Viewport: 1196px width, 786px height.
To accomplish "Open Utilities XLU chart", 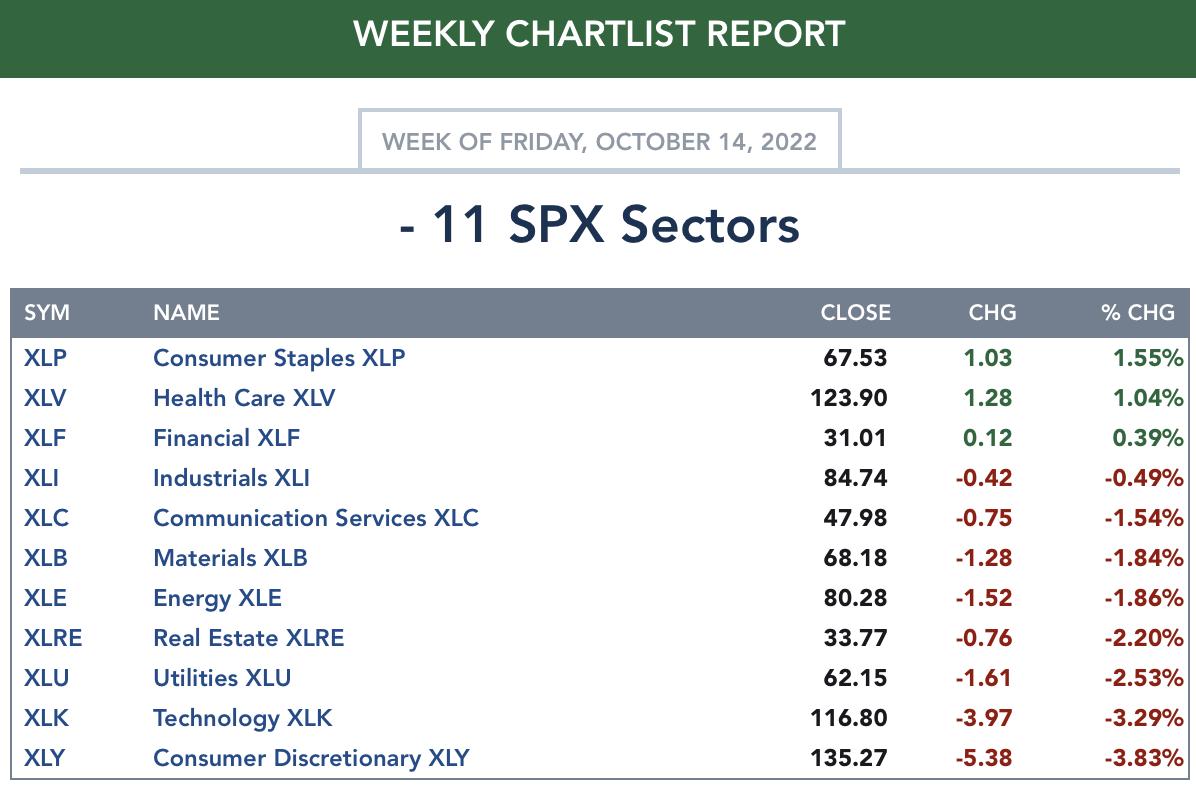I will (222, 678).
